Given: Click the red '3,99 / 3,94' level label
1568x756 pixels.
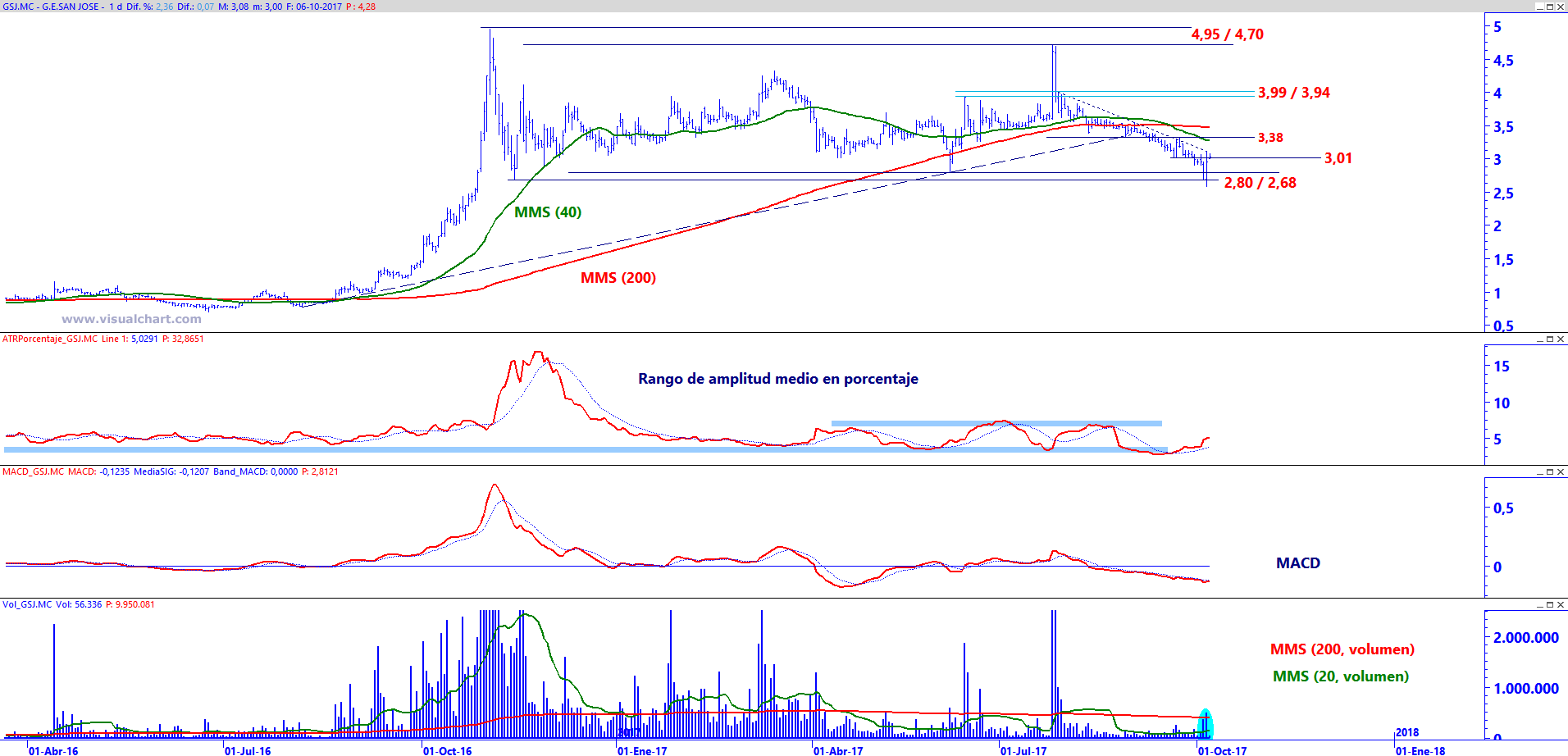Looking at the screenshot, I should [x=1294, y=93].
